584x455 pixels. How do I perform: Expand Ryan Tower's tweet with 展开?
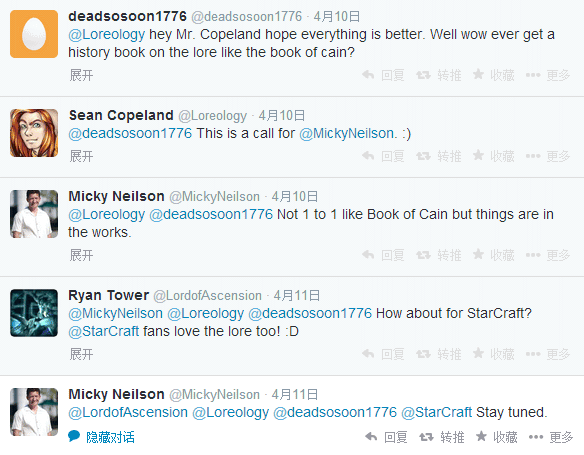(x=81, y=354)
